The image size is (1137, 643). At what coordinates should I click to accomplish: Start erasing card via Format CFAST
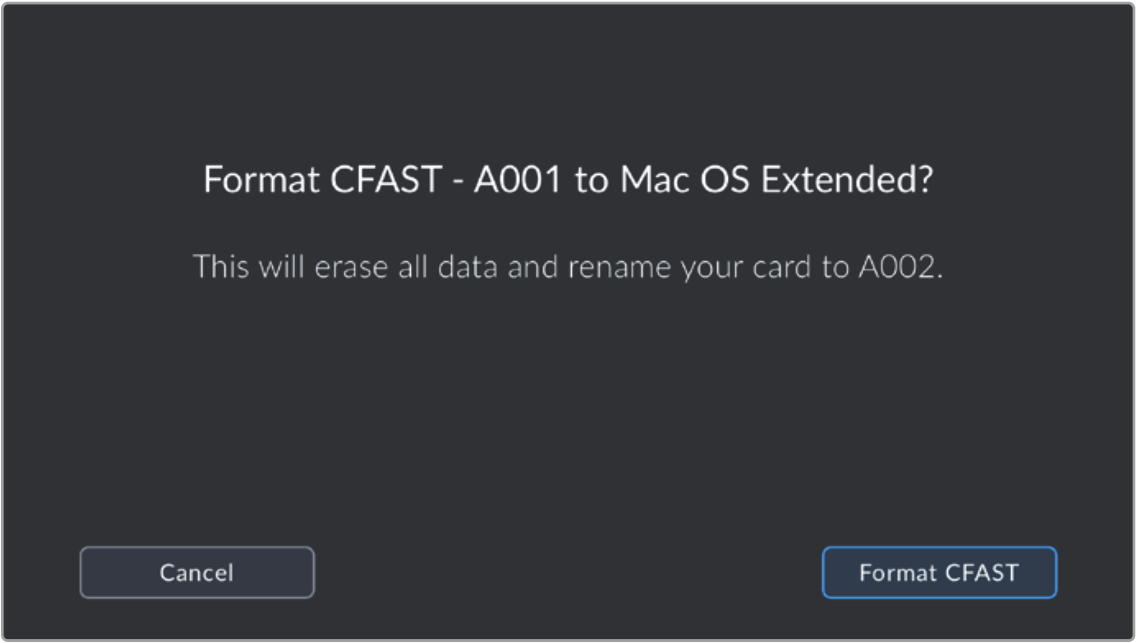pos(938,572)
